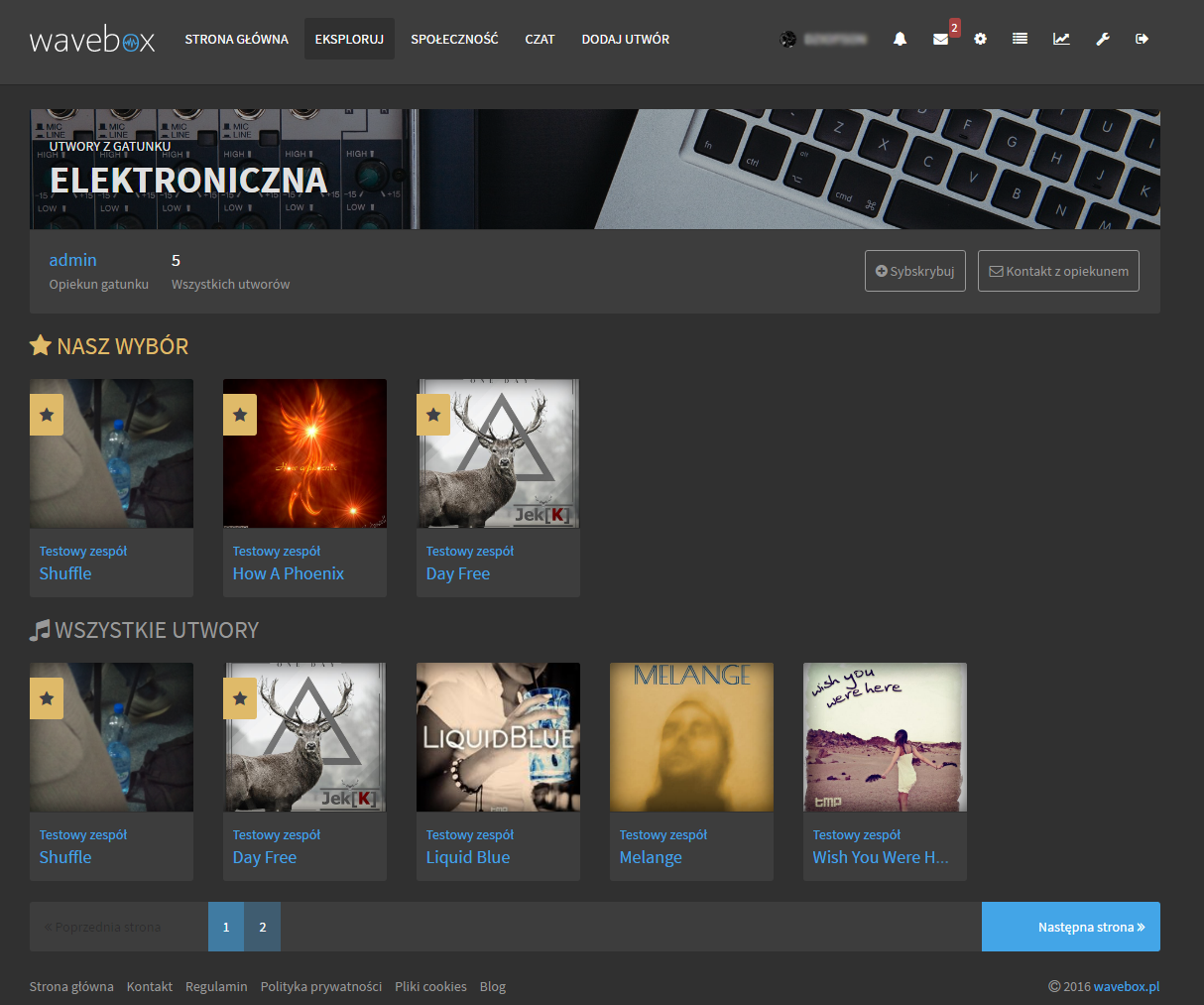Open the footer Polityka prywatności link
The image size is (1204, 1005).
click(x=321, y=986)
